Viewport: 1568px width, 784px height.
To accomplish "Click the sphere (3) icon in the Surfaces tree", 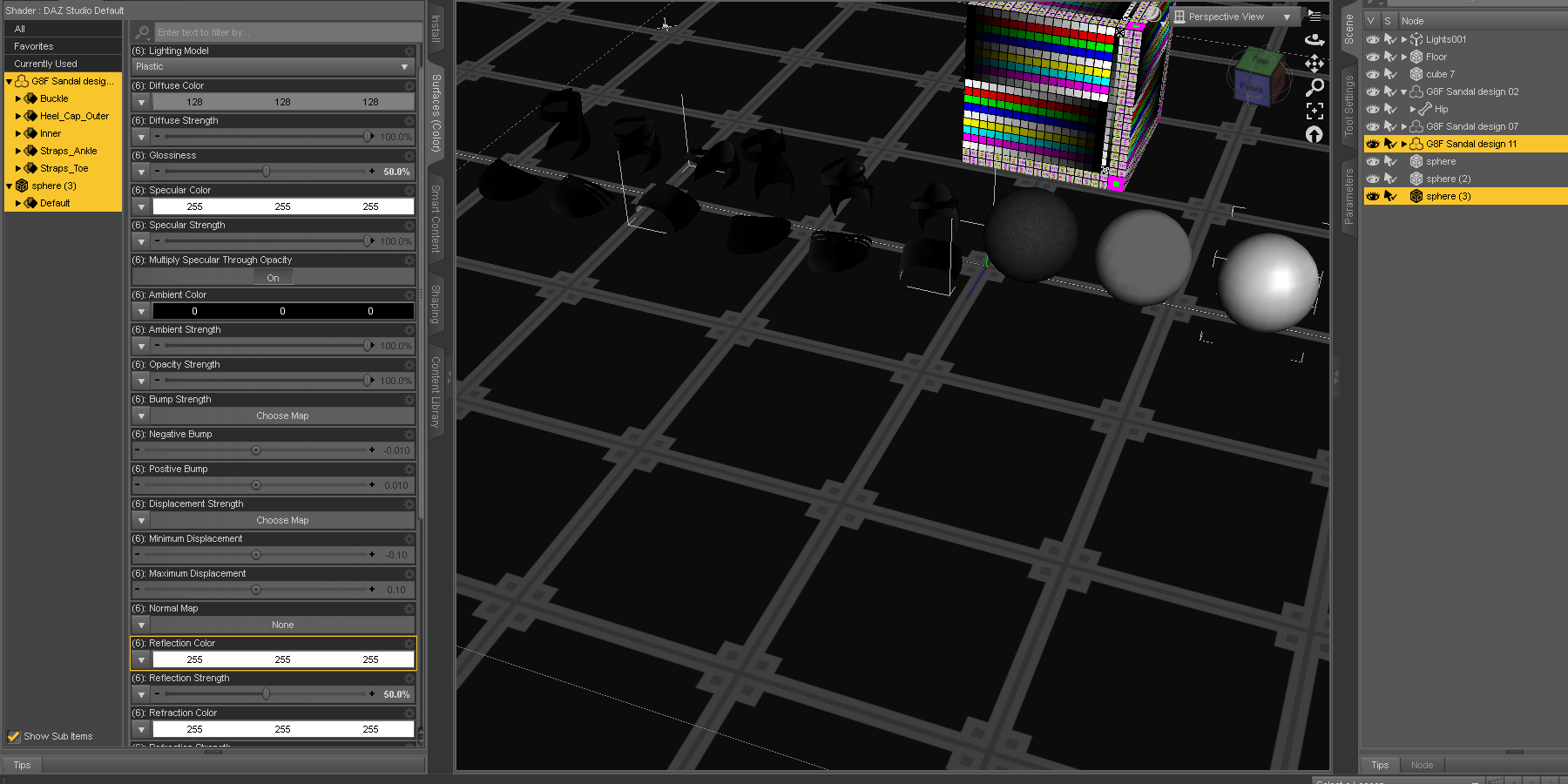I will [22, 186].
